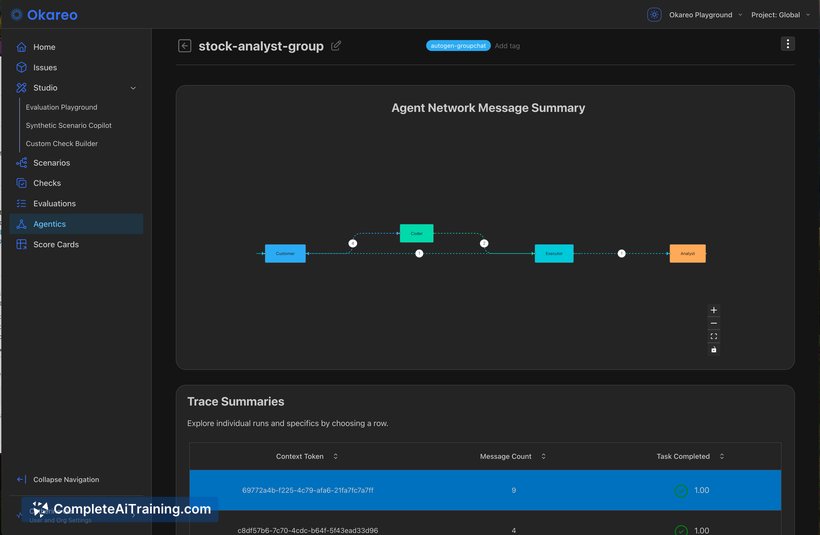Viewport: 820px width, 535px height.
Task: Click Collapse Navigation
Action: pos(66,479)
